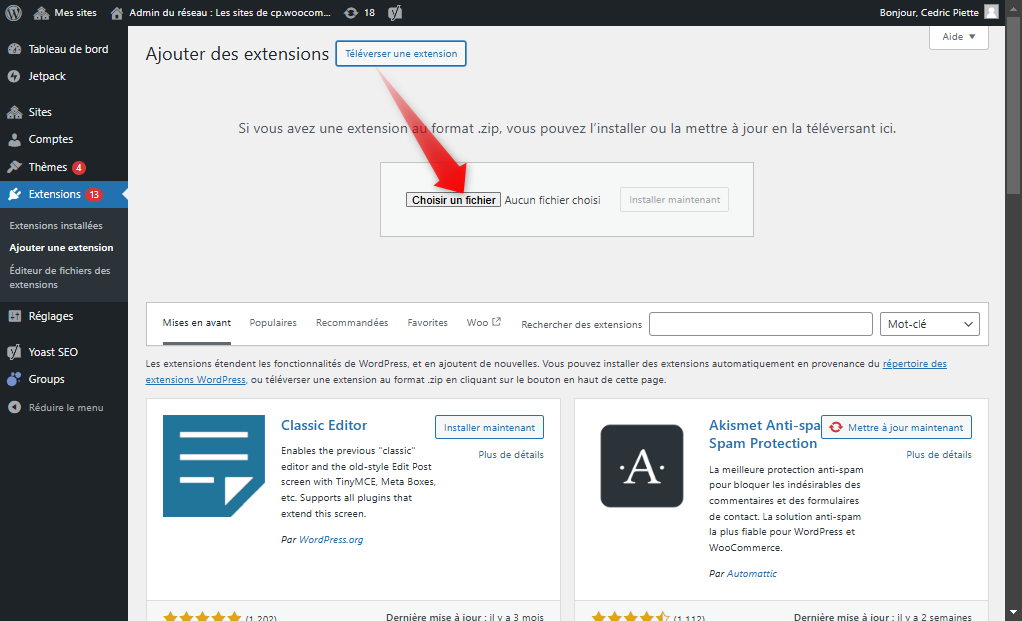This screenshot has height=621, width=1022.
Task: Open the Admin du réseau menu
Action: (x=220, y=12)
